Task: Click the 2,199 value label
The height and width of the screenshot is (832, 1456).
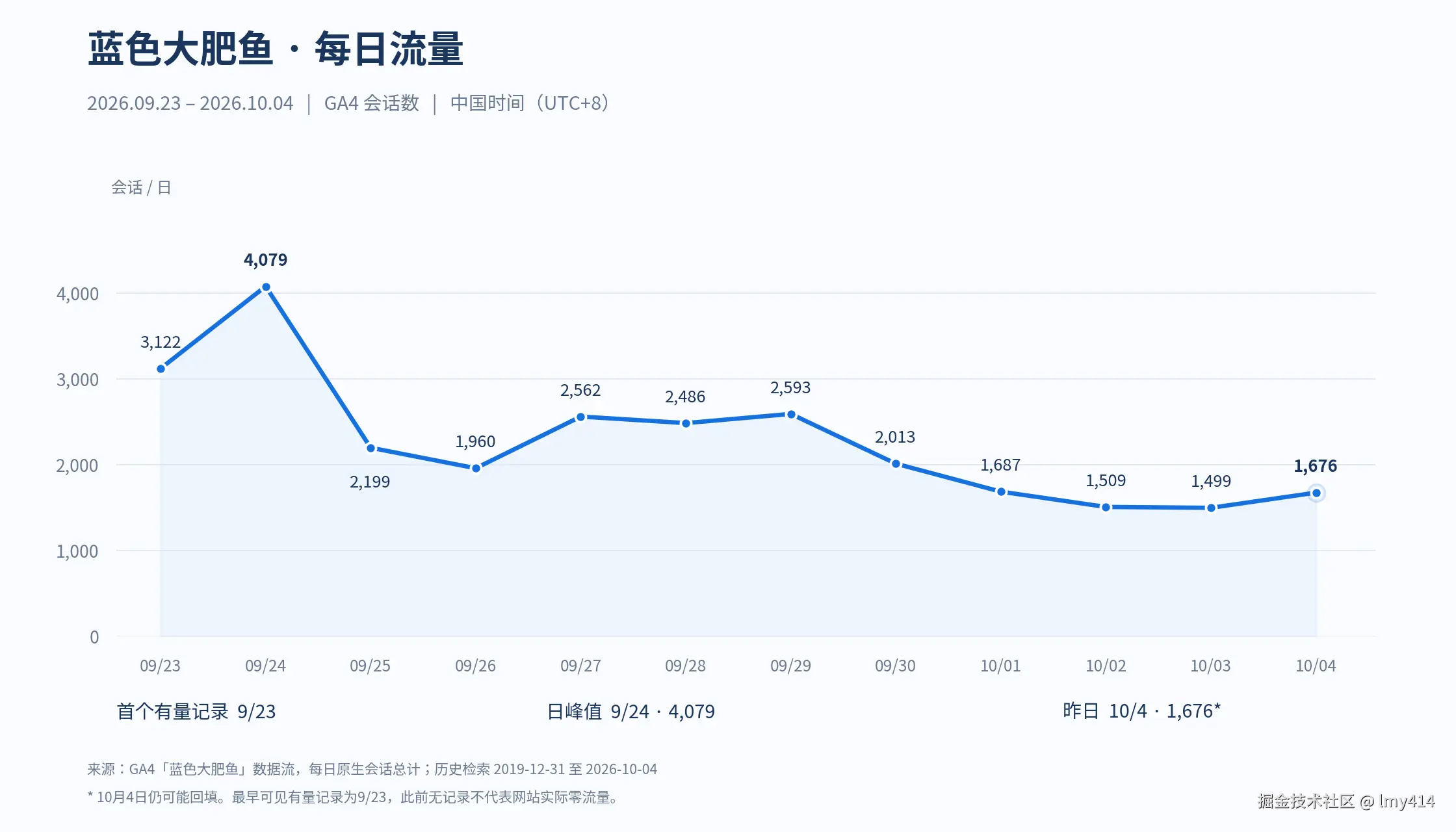Action: (370, 482)
